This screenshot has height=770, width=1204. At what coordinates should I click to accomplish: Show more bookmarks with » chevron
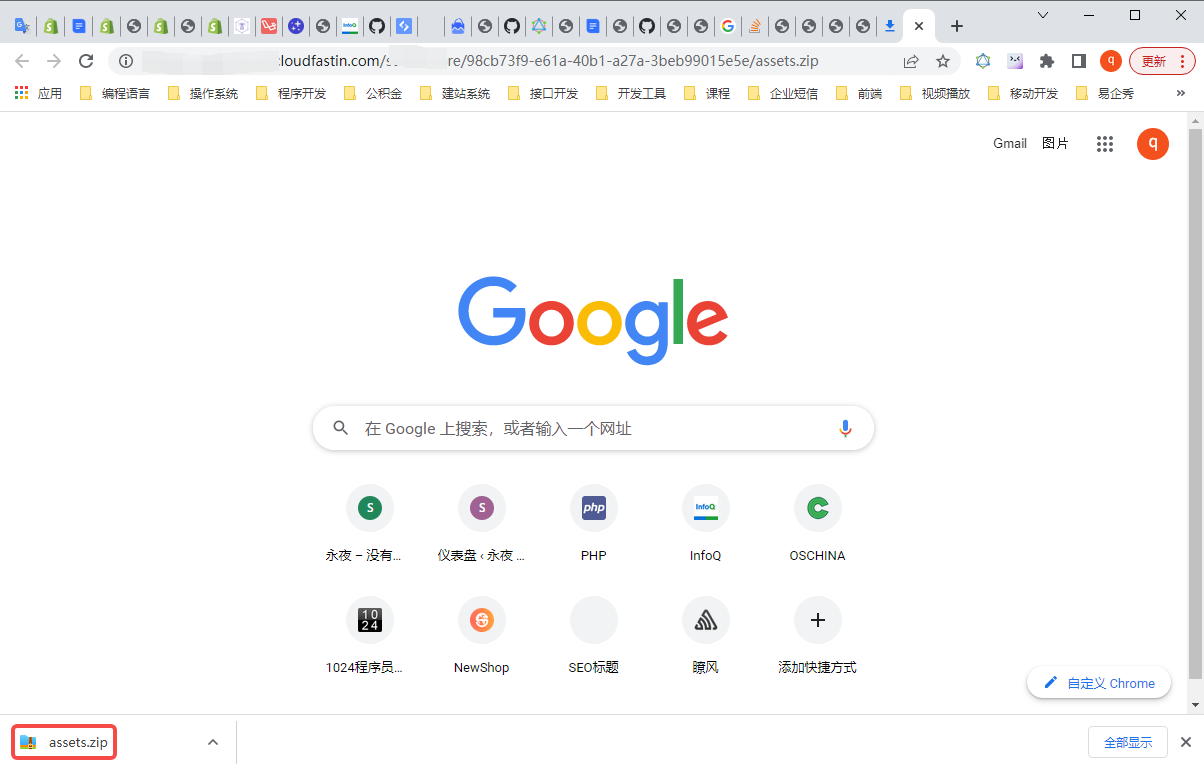[1180, 93]
